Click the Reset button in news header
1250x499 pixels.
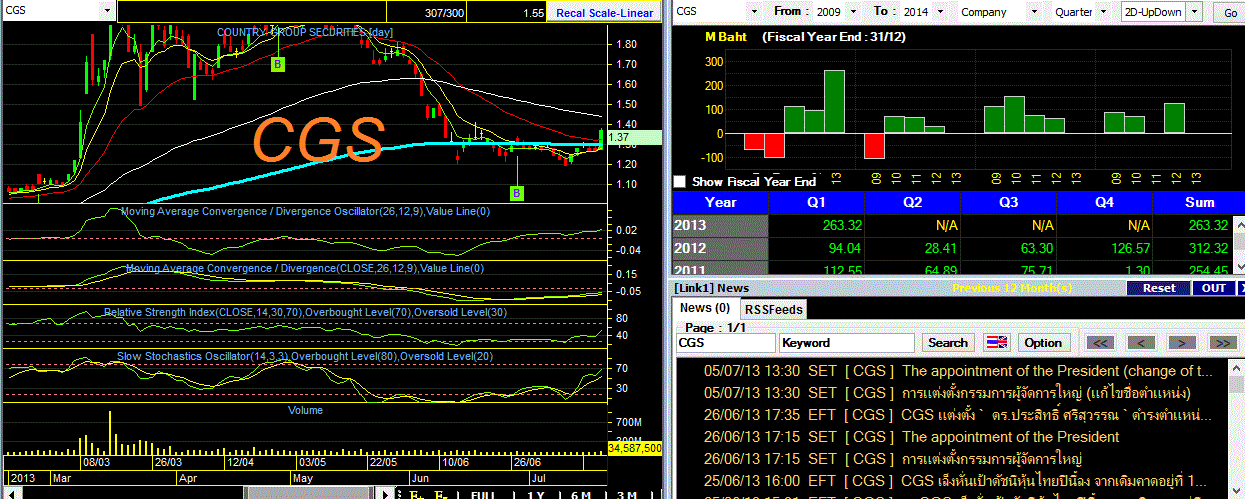1159,288
